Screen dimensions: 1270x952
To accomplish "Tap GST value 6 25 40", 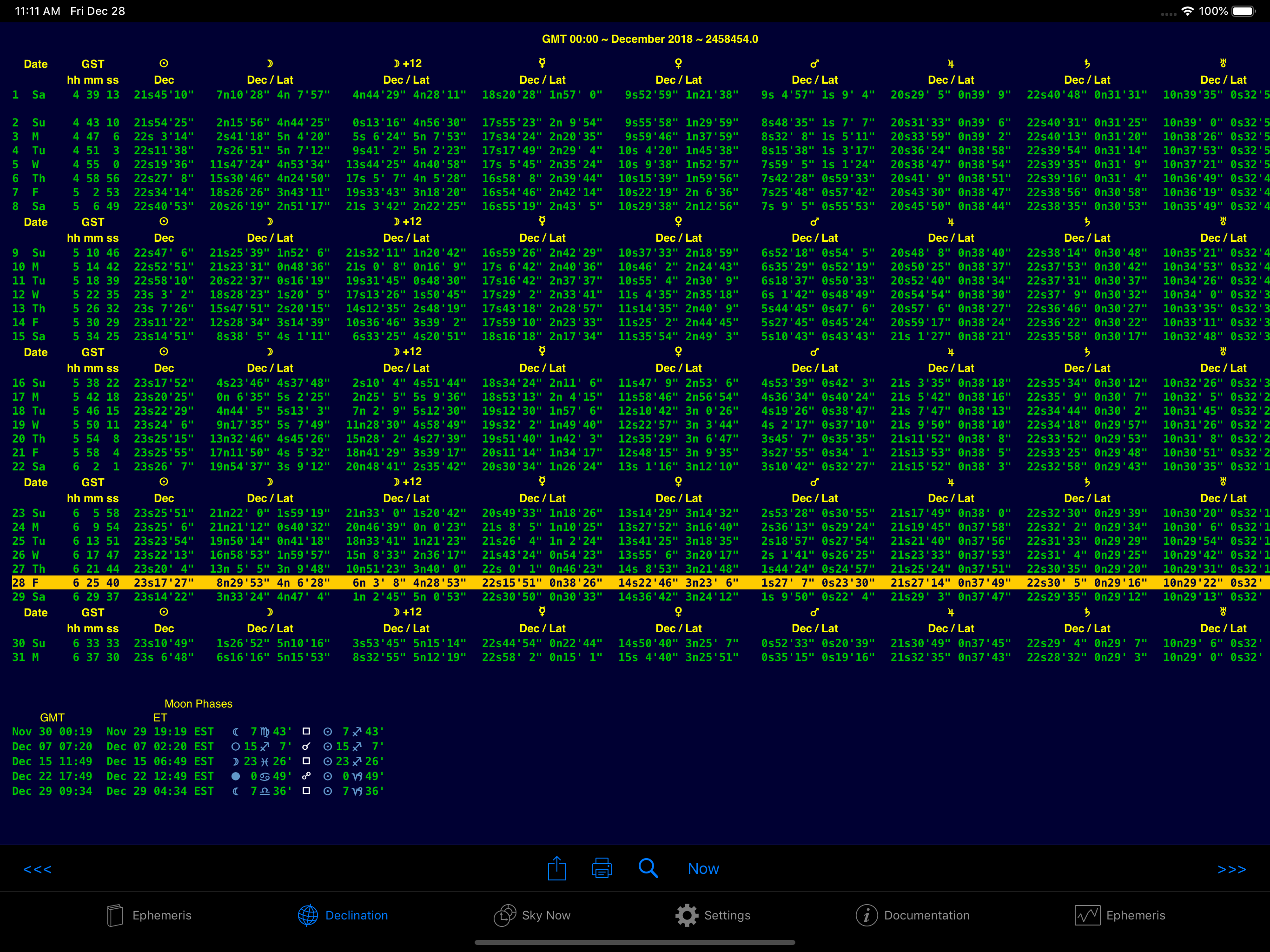I will pos(96,583).
